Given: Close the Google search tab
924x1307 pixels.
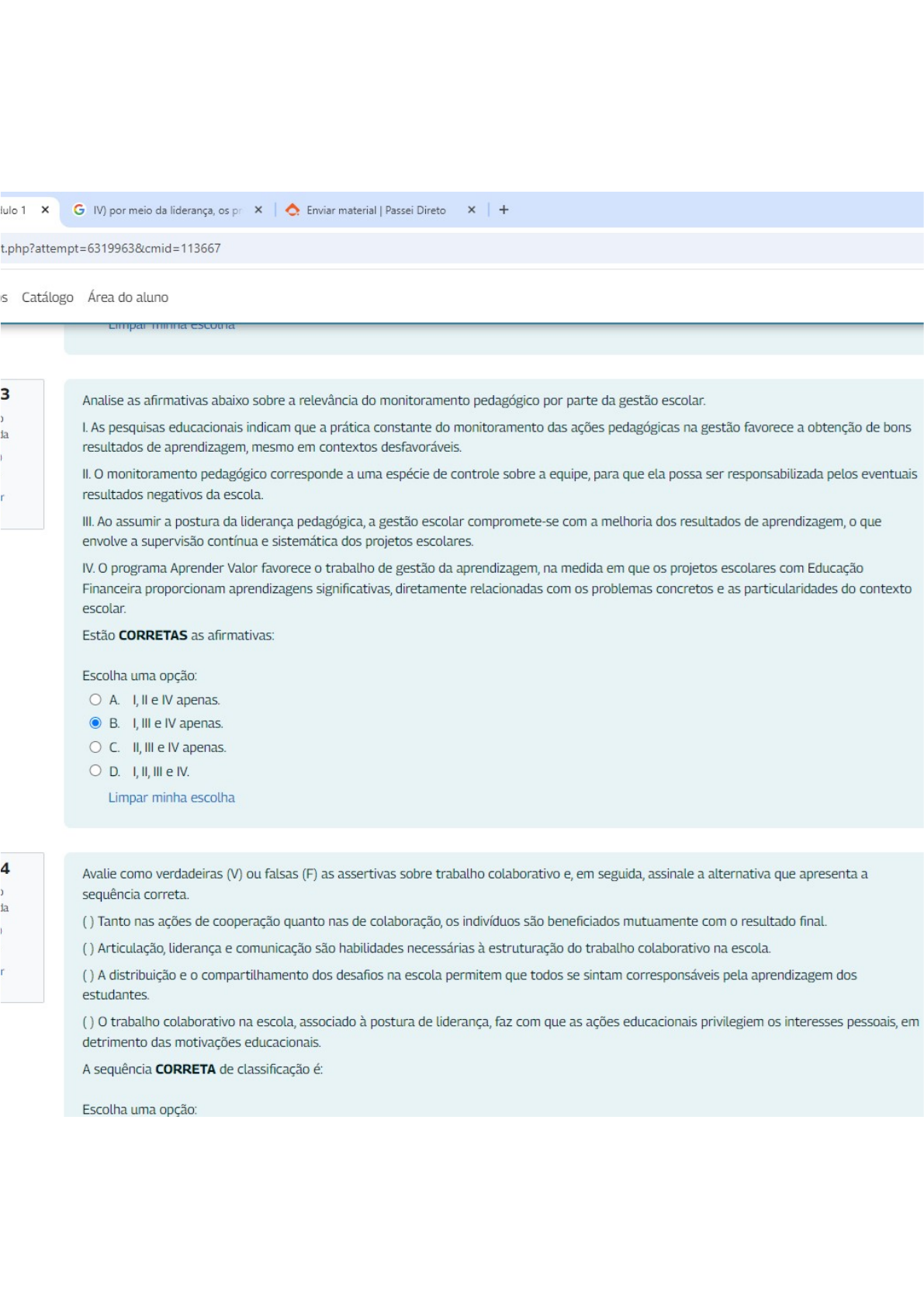Looking at the screenshot, I should pos(258,210).
